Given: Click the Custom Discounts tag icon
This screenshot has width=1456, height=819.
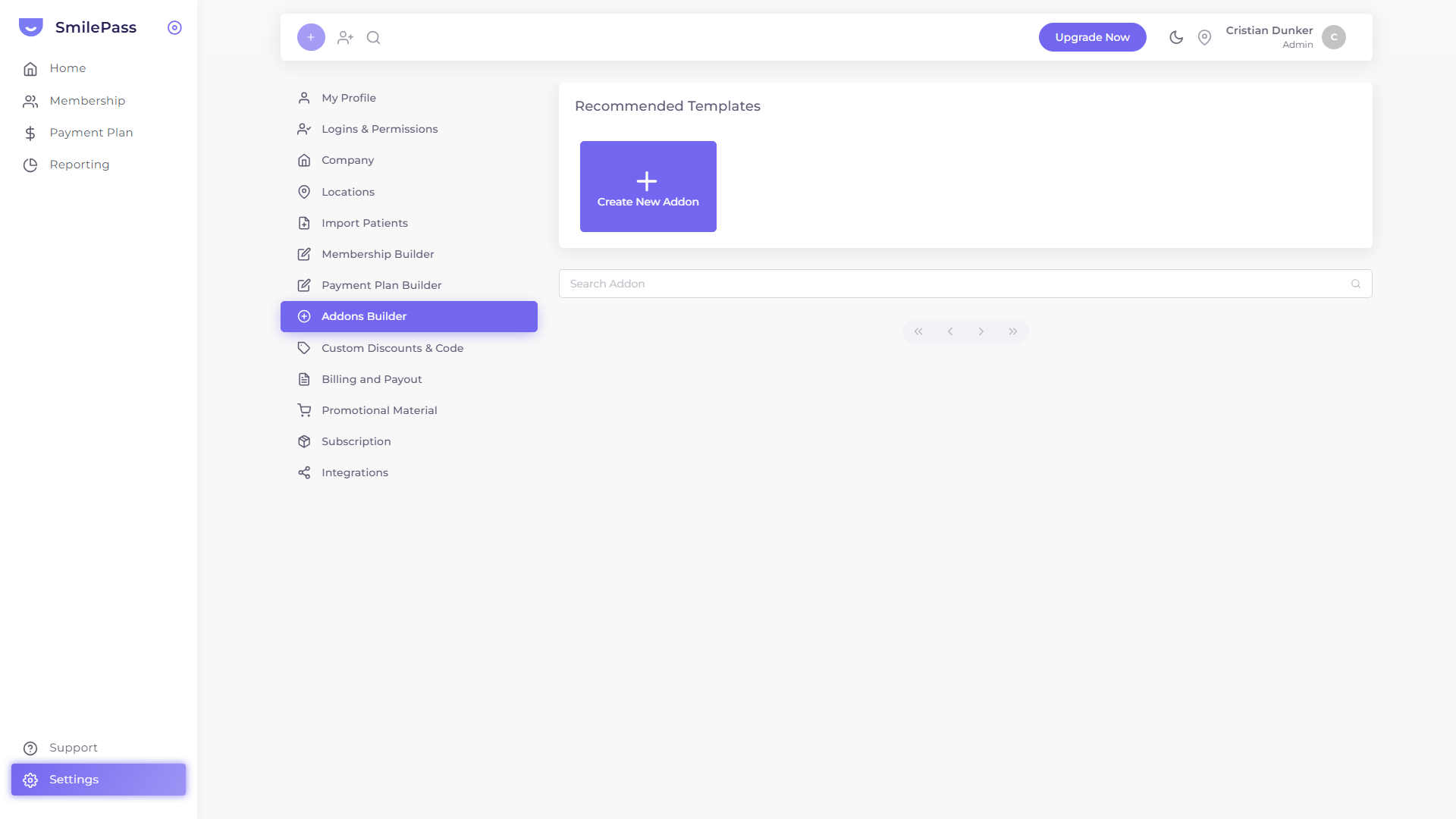Looking at the screenshot, I should pyautogui.click(x=304, y=348).
